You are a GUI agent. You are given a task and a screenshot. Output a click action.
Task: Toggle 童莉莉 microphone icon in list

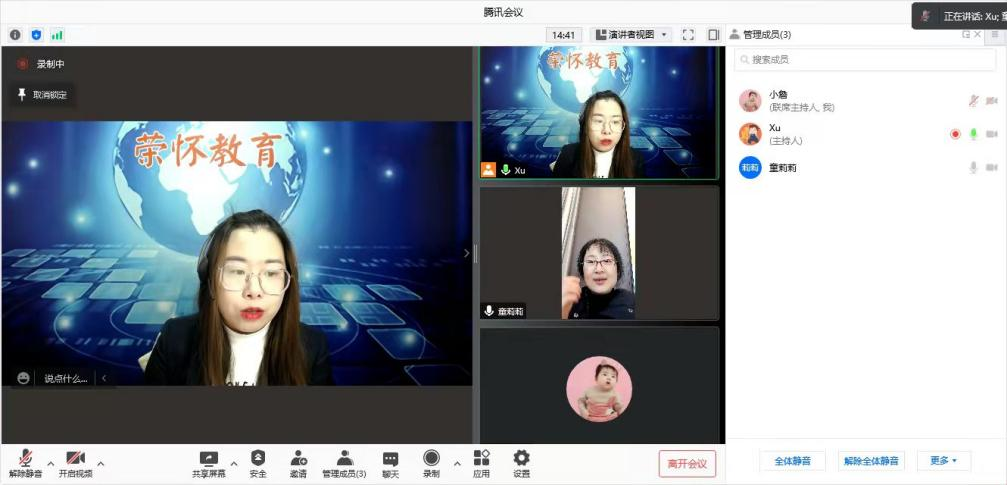[x=974, y=168]
